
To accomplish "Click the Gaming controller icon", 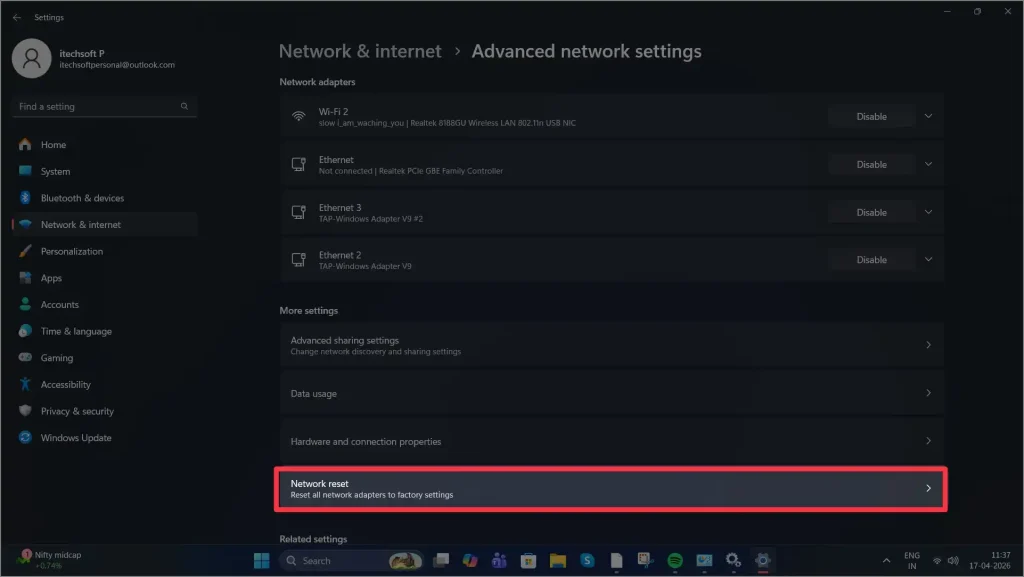I will [25, 357].
